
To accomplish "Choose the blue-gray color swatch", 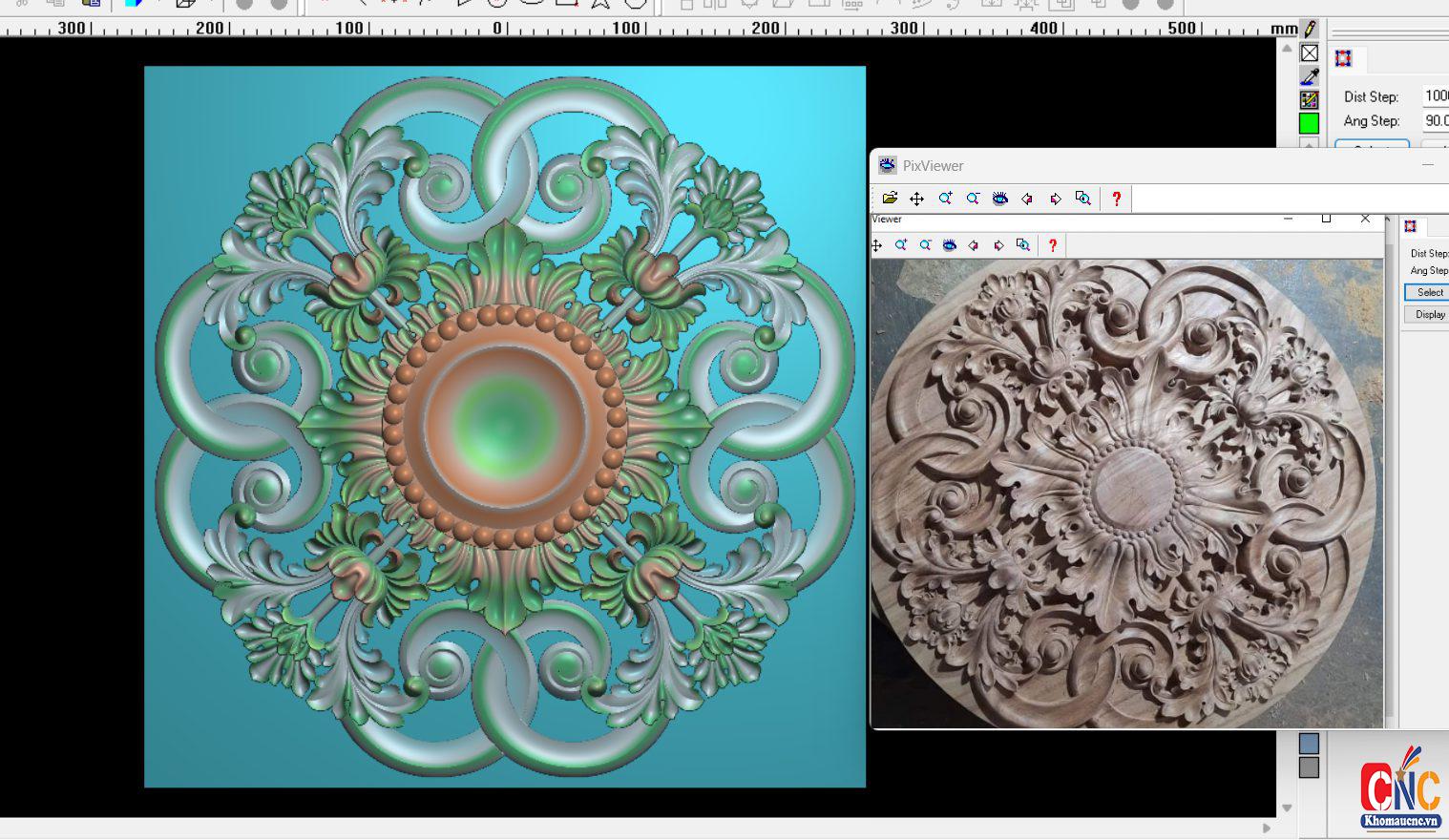I will (x=1309, y=743).
